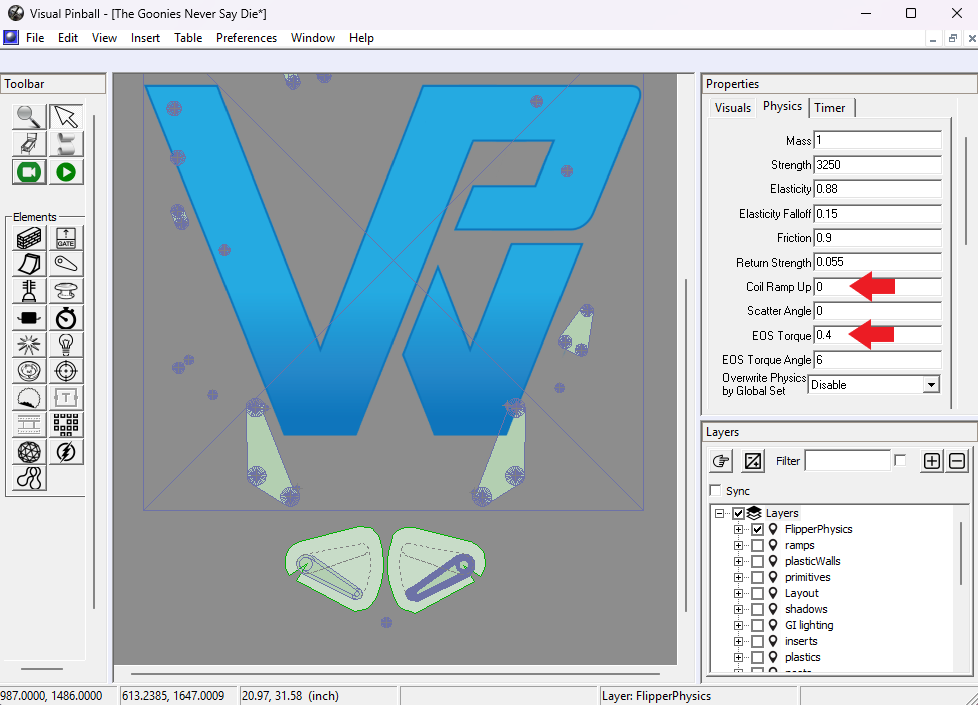Open the Table menu
The height and width of the screenshot is (705, 978).
pyautogui.click(x=188, y=38)
